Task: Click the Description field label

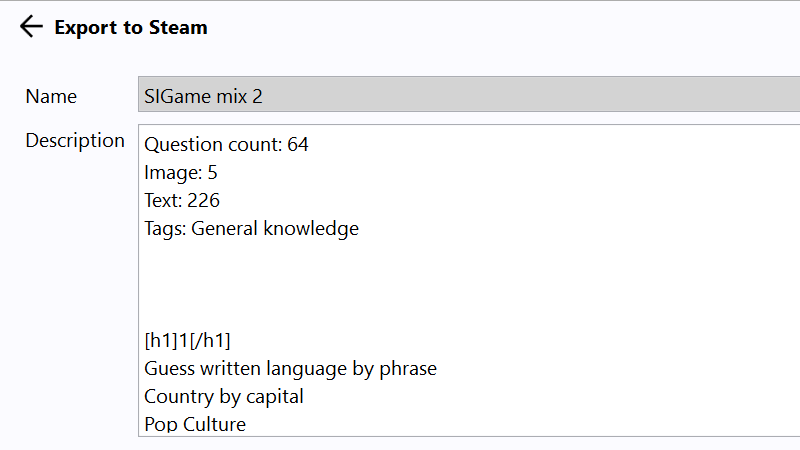Action: (75, 140)
